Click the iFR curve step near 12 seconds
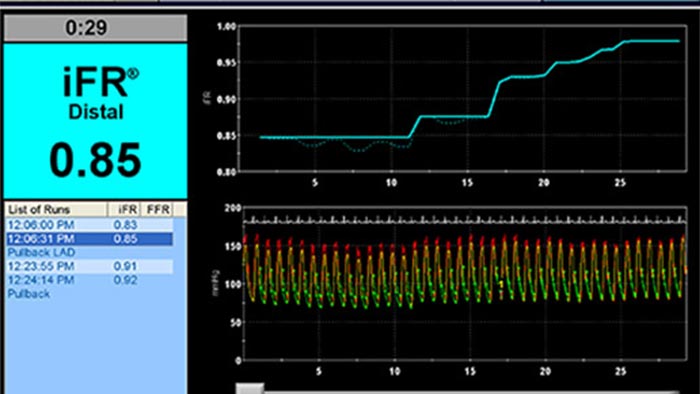Viewport: 700px width, 394px height. click(x=415, y=127)
